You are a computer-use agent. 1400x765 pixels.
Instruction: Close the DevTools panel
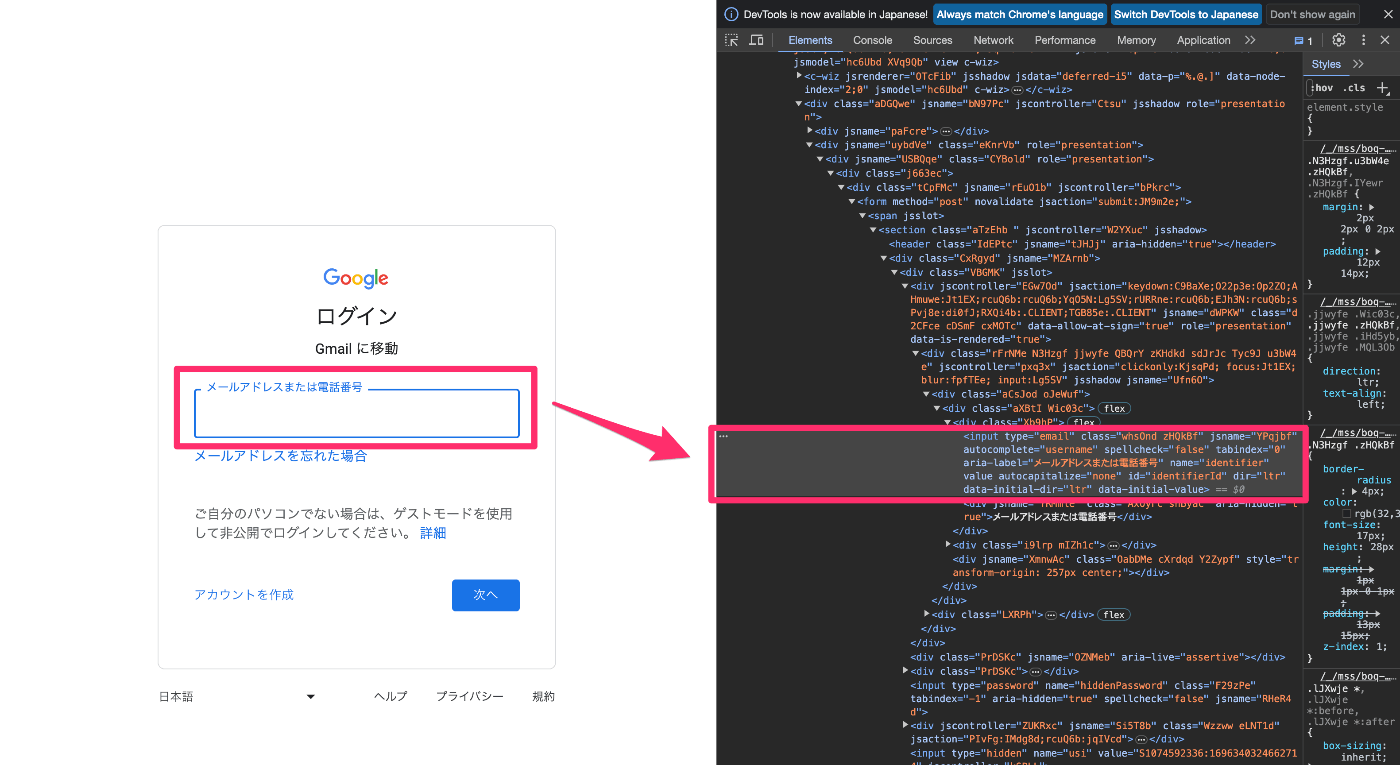click(1385, 40)
